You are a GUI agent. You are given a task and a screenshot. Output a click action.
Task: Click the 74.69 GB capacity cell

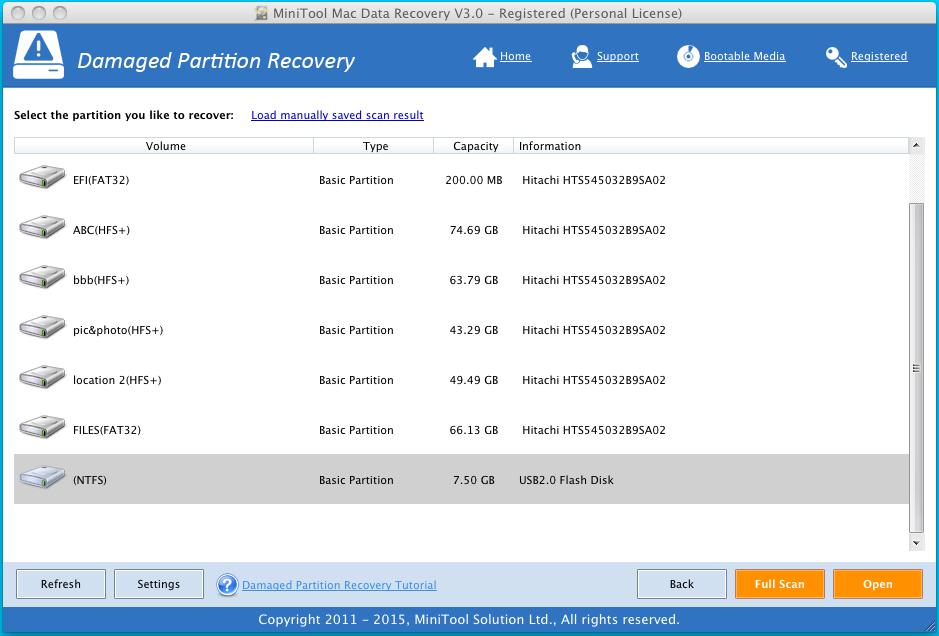pos(474,230)
